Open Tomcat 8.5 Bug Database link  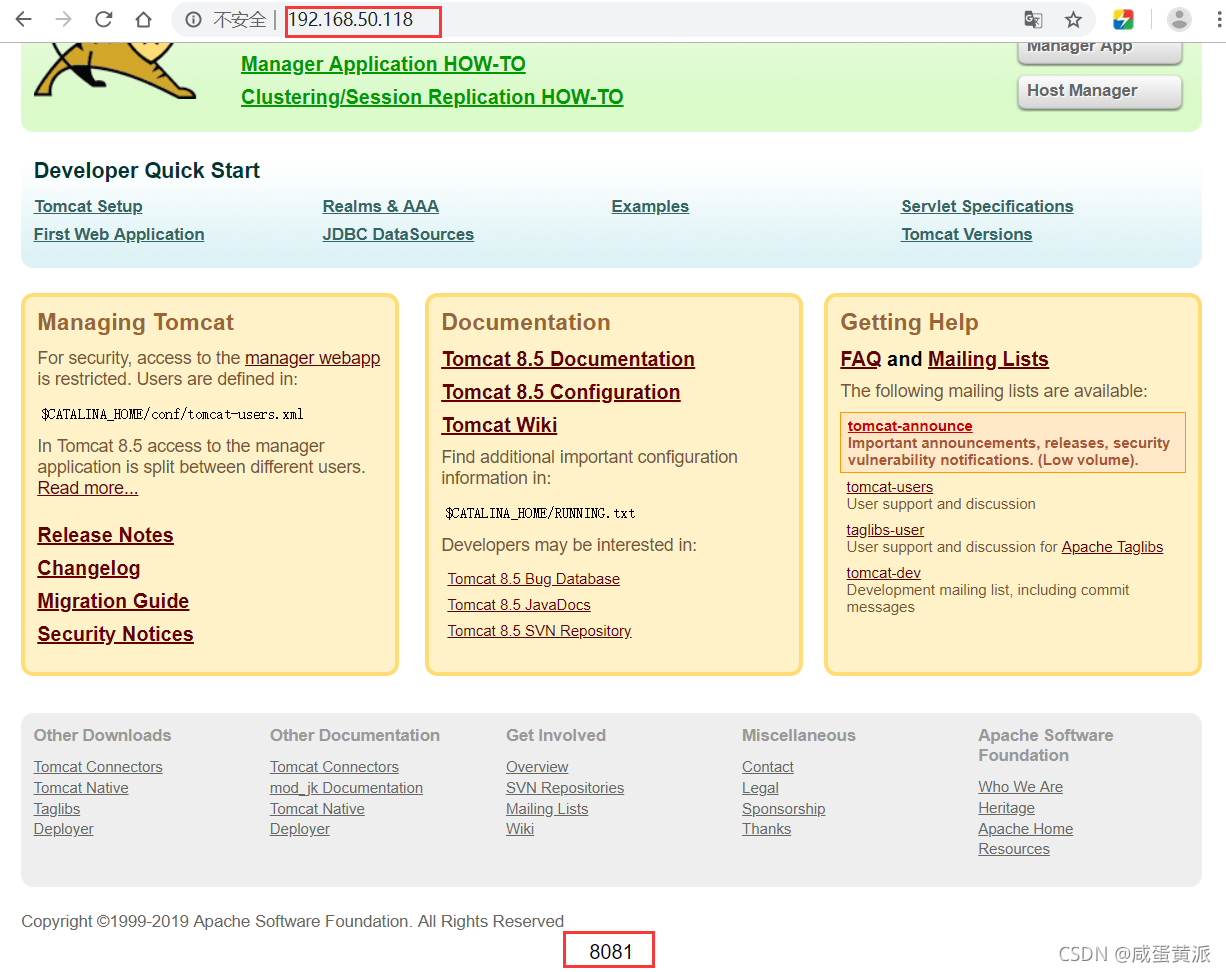click(533, 579)
